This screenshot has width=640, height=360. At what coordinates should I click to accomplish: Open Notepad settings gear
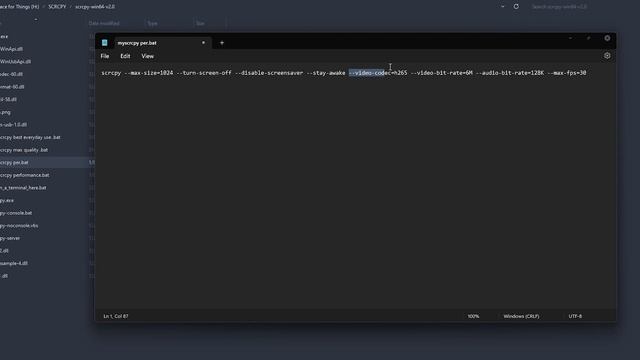point(607,56)
